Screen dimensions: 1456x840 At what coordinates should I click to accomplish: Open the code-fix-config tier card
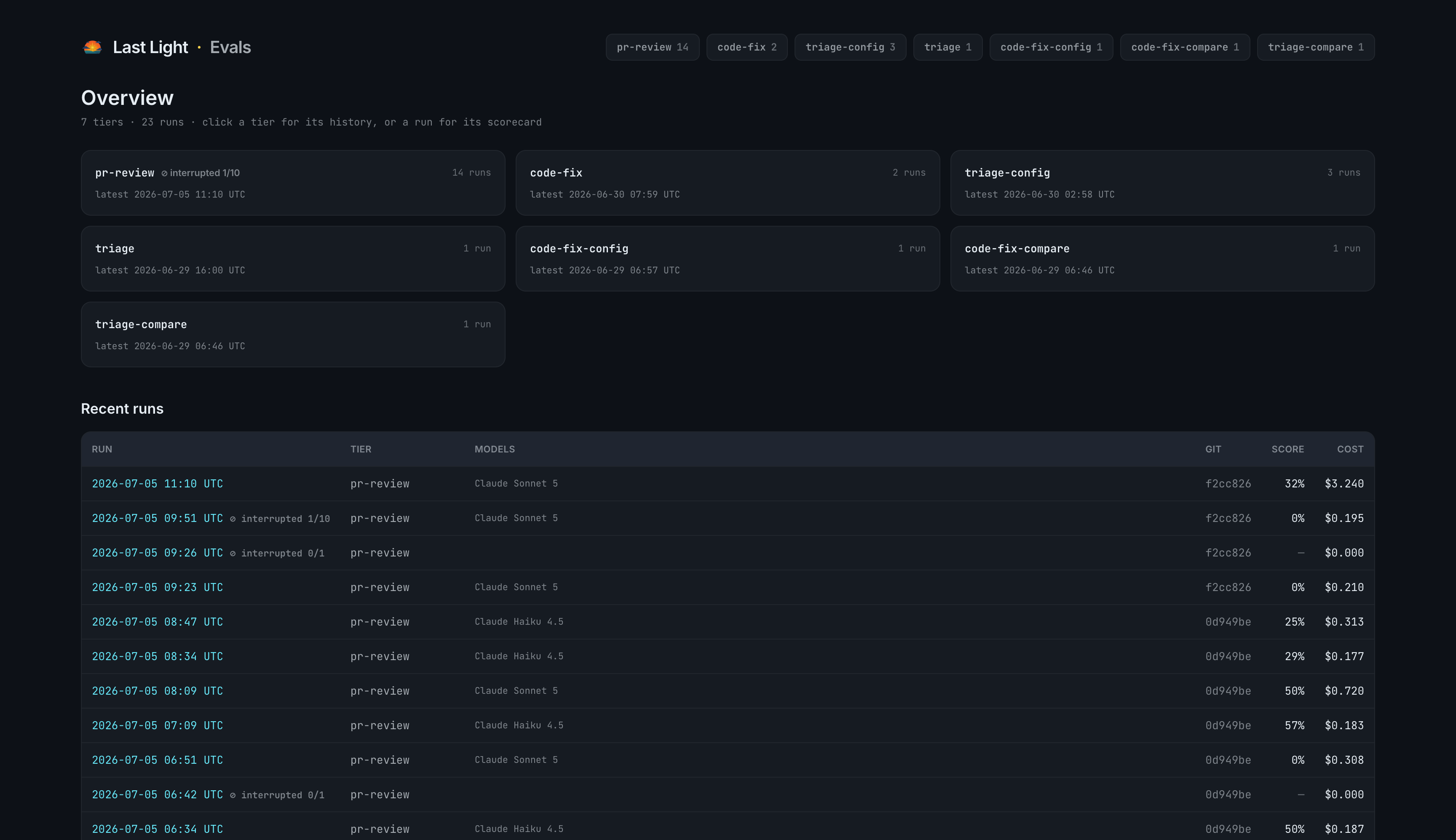(x=728, y=259)
